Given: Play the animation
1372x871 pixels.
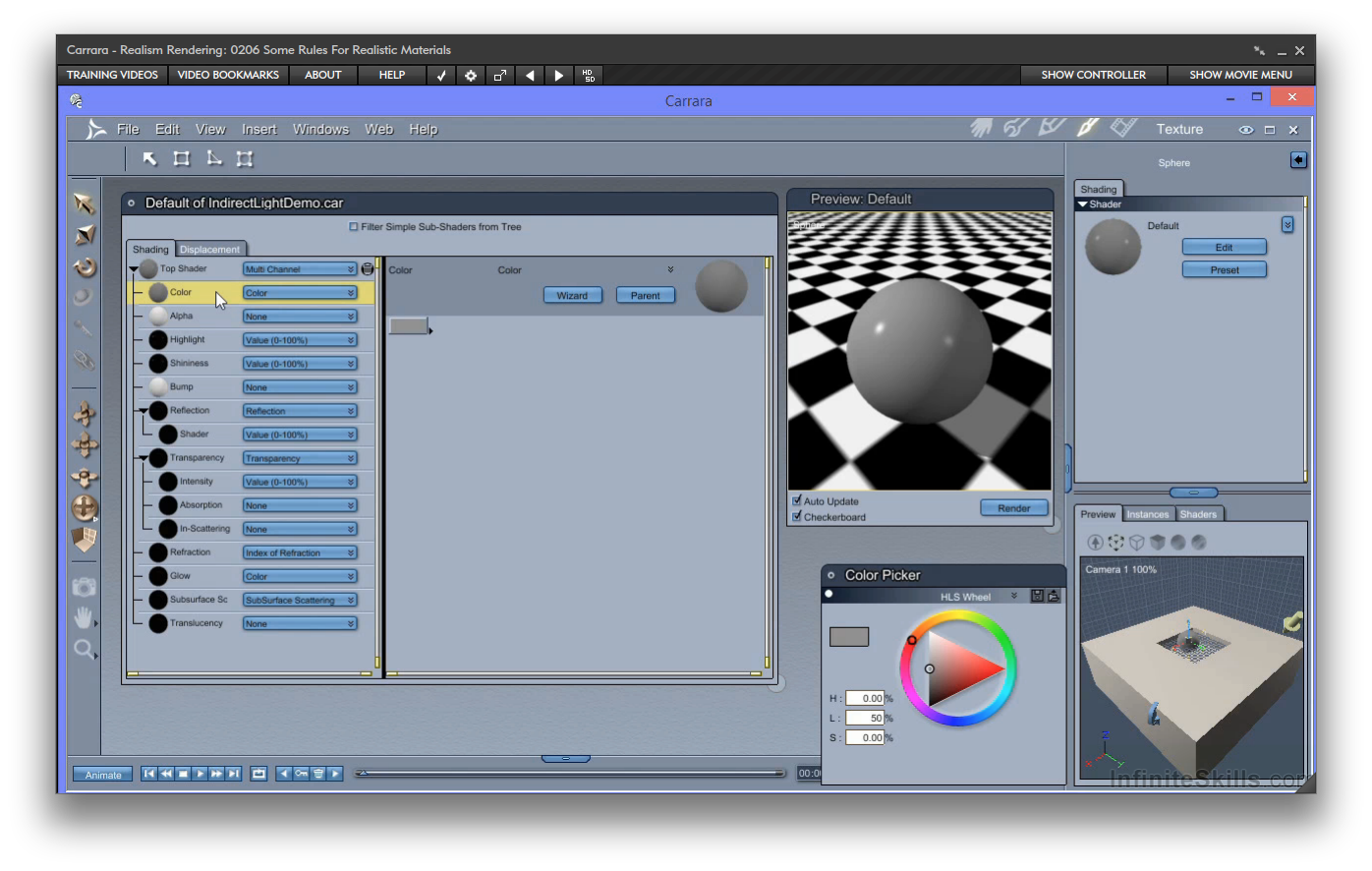Looking at the screenshot, I should click(200, 774).
